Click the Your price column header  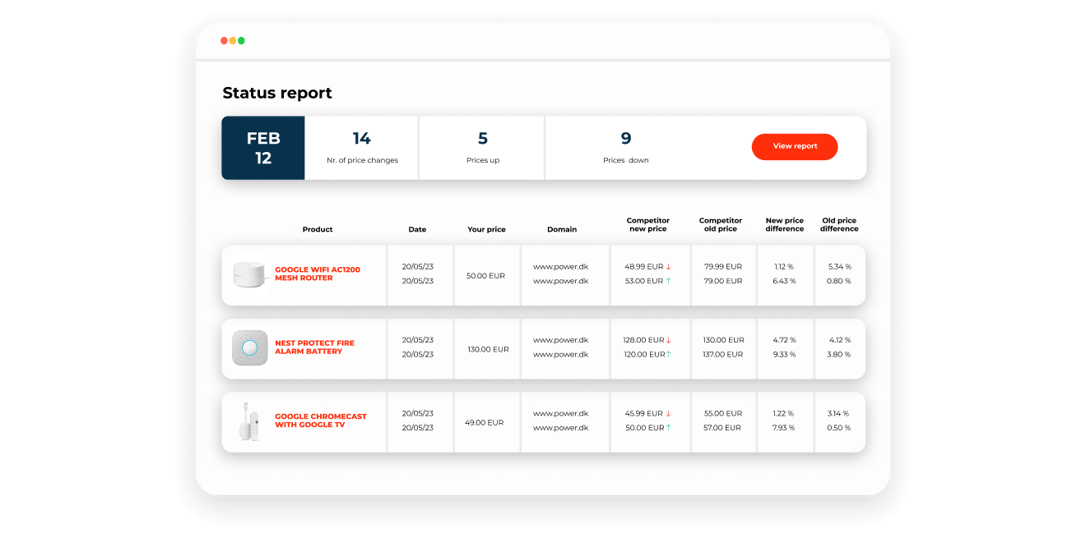pyautogui.click(x=487, y=229)
